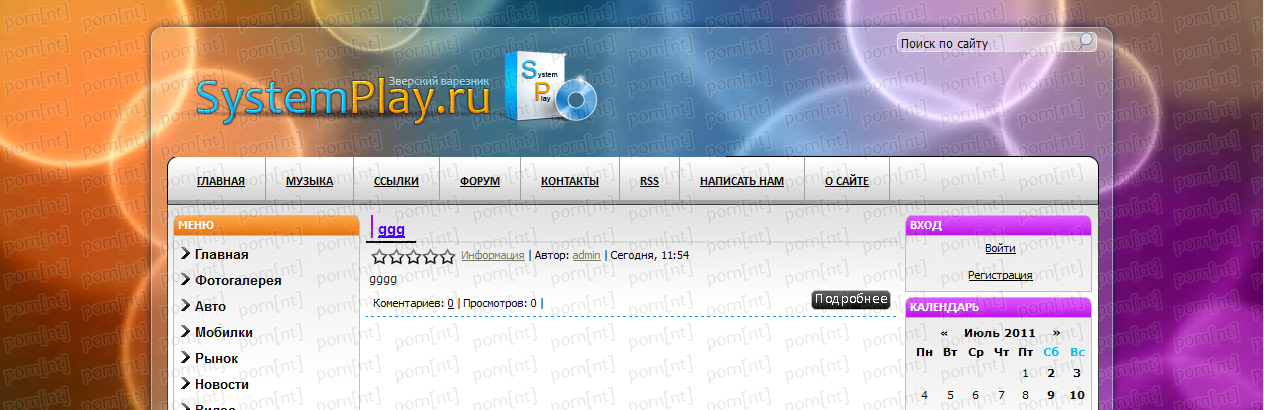This screenshot has height=410, width=1264.
Task: Select day 7 in the calendar
Action: click(1001, 395)
